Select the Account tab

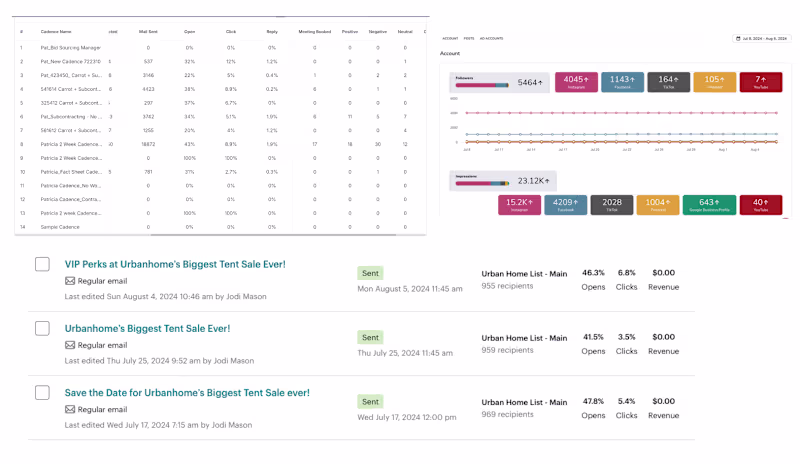[x=450, y=38]
